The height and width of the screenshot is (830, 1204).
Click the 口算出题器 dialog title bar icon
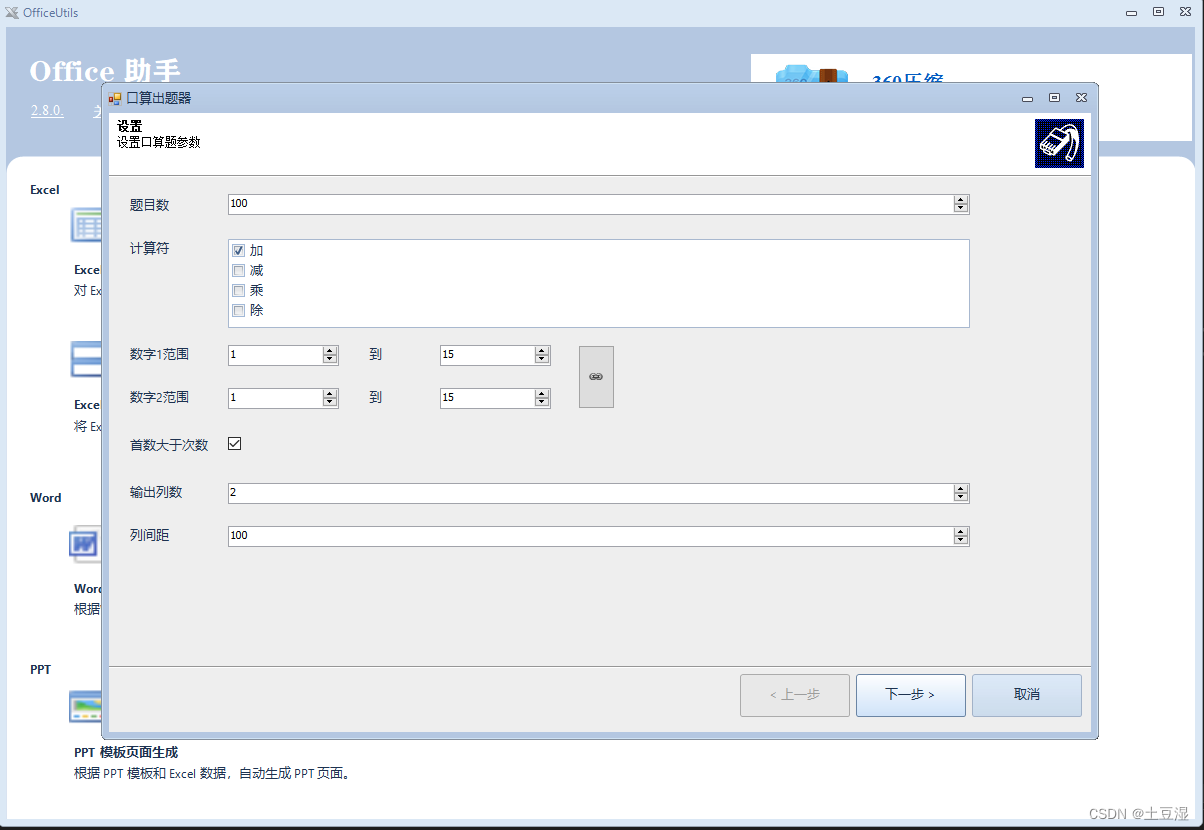click(115, 98)
